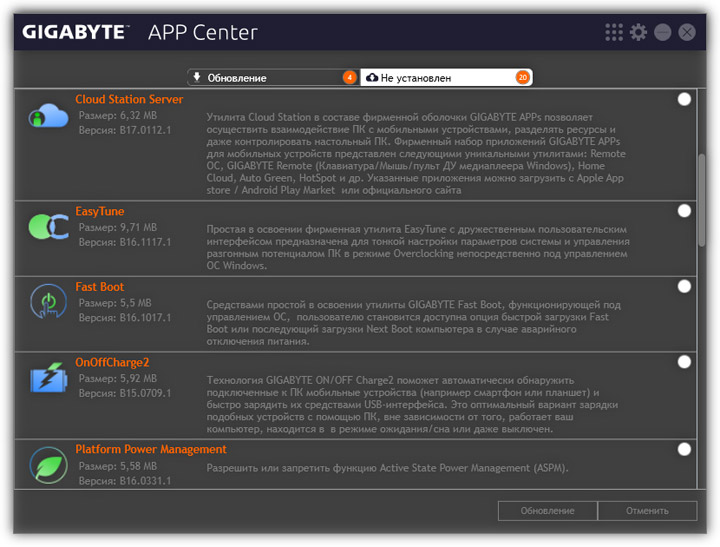Click orange badge 4 on Обновление tab

pyautogui.click(x=349, y=78)
